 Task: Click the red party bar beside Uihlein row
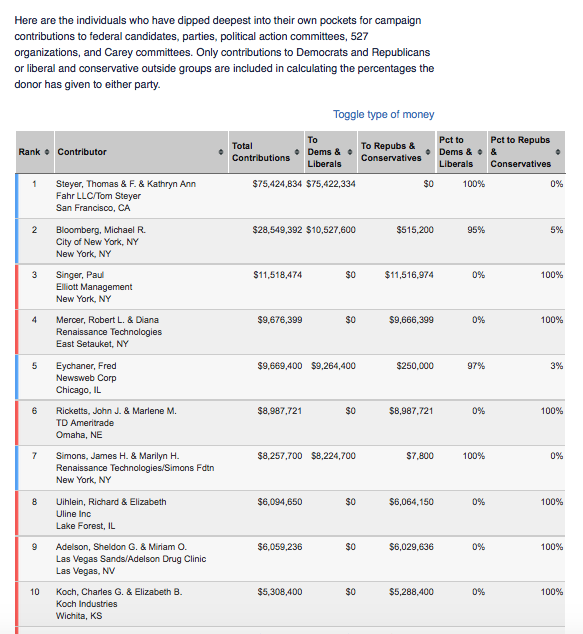(x=17, y=514)
